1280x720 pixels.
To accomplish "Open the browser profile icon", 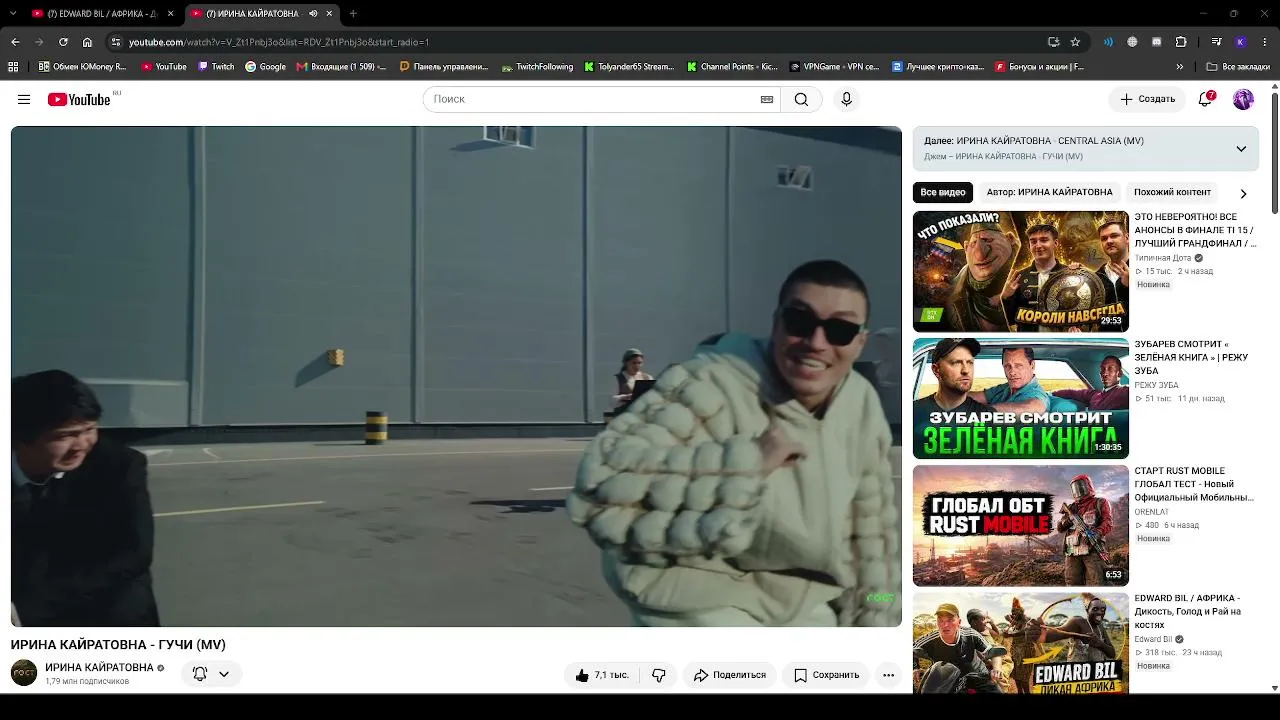I will (1240, 42).
